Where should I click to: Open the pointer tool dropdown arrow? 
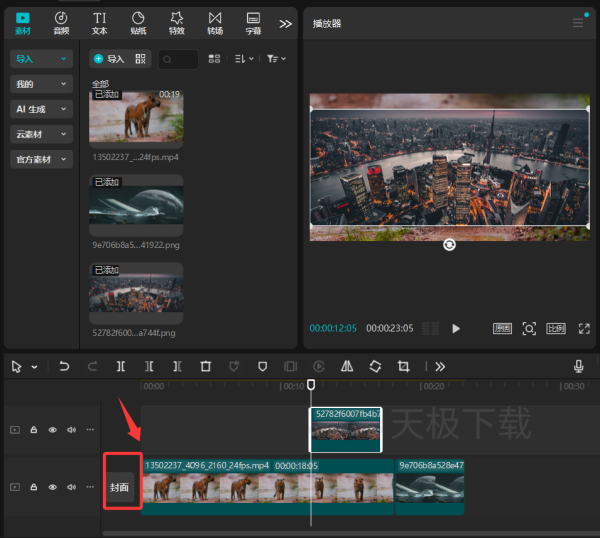[x=34, y=367]
